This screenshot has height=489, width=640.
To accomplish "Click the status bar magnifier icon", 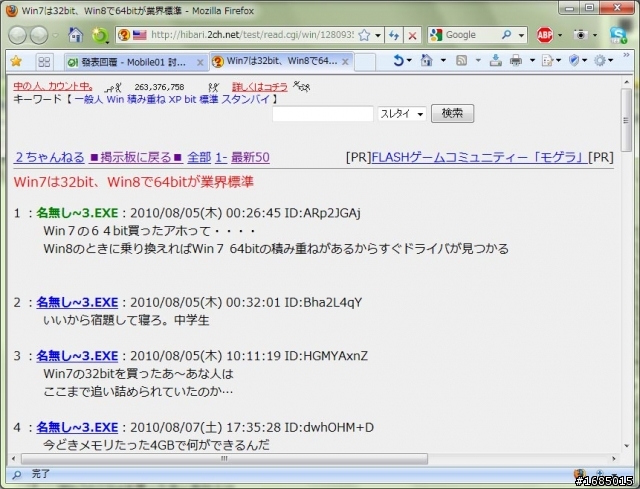I will 17,475.
